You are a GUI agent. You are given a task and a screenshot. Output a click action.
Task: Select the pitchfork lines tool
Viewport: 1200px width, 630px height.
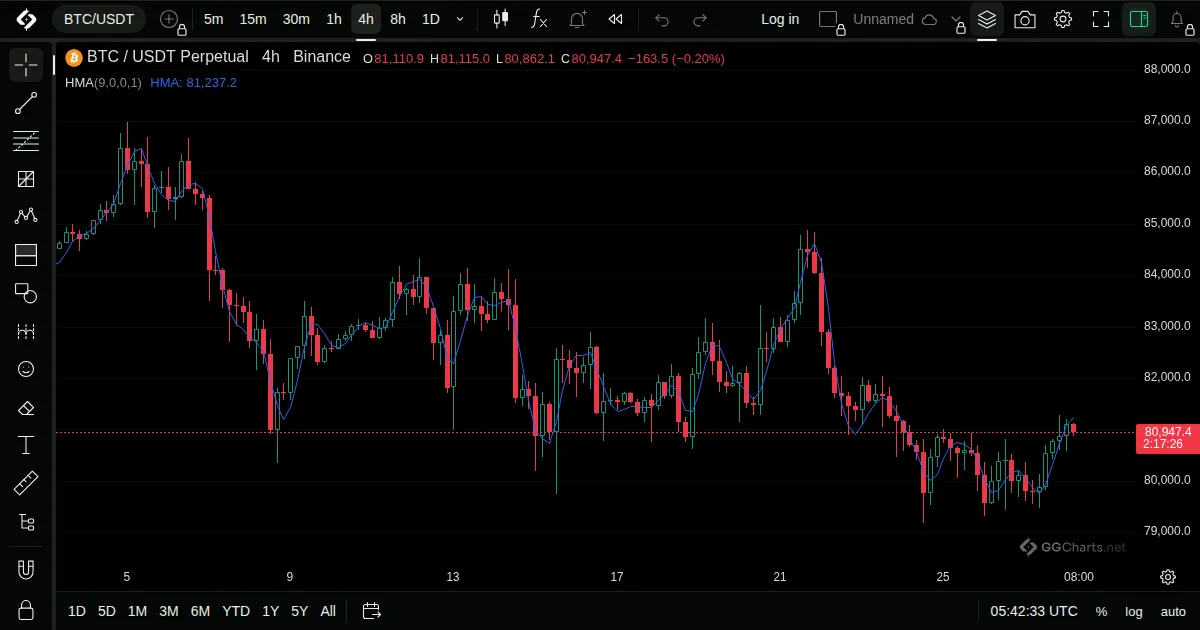coord(26,141)
